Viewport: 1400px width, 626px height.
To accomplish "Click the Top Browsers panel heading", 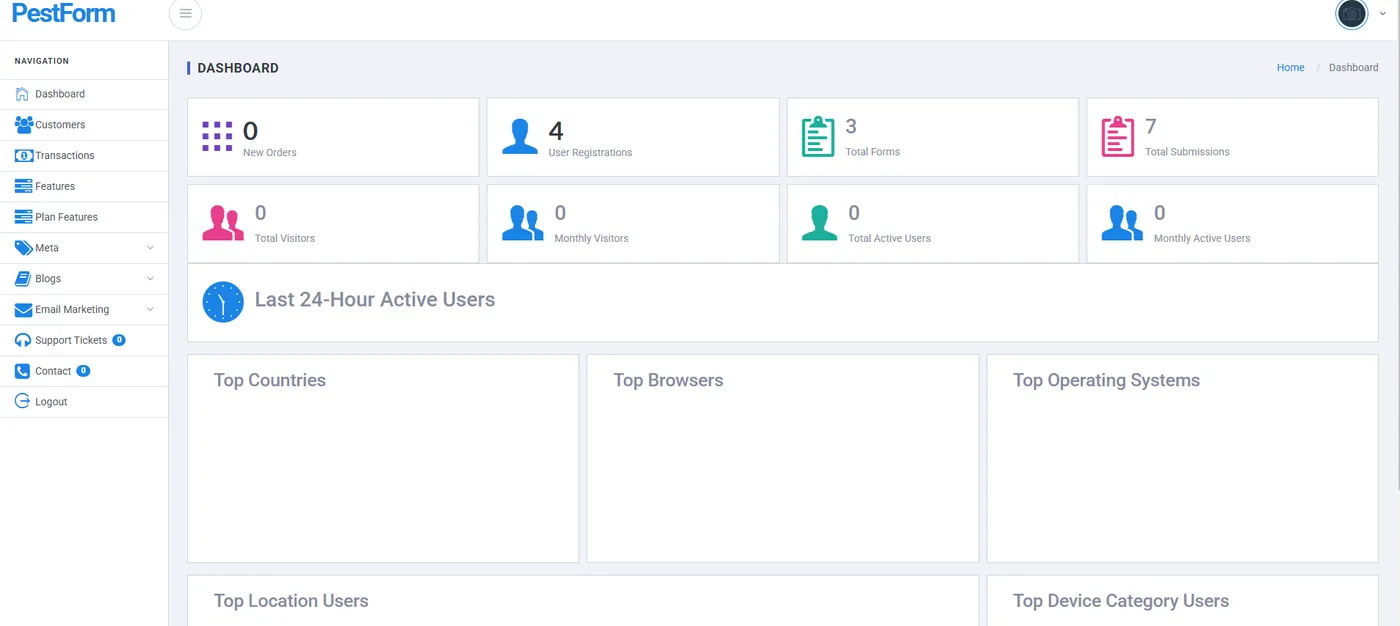I will coord(668,380).
